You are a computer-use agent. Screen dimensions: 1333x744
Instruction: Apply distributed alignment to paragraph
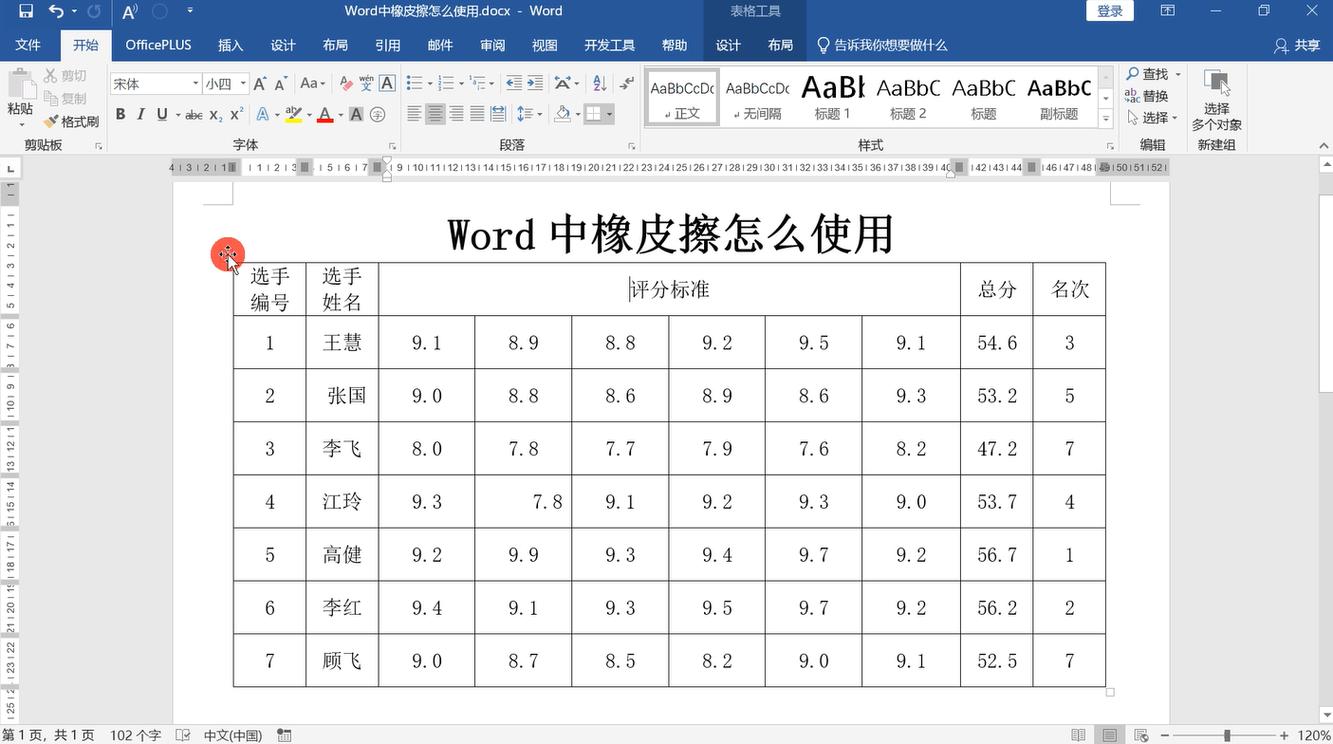(498, 115)
